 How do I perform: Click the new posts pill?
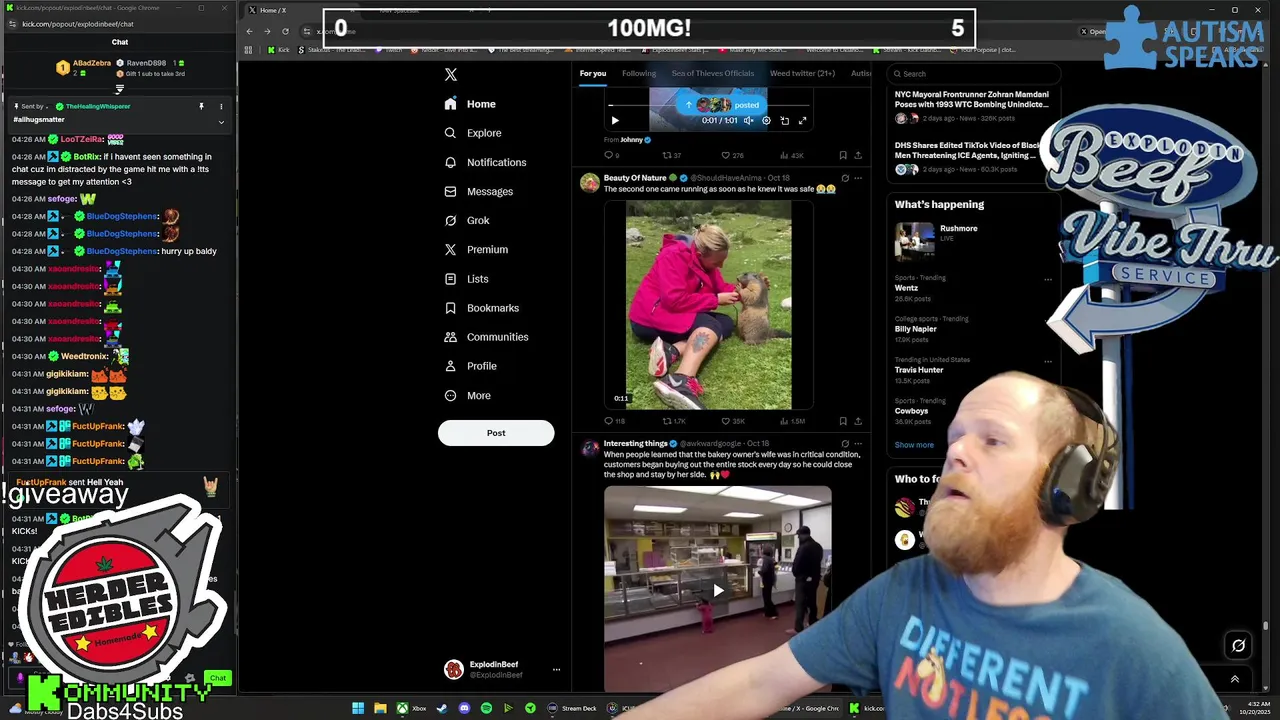coord(721,104)
